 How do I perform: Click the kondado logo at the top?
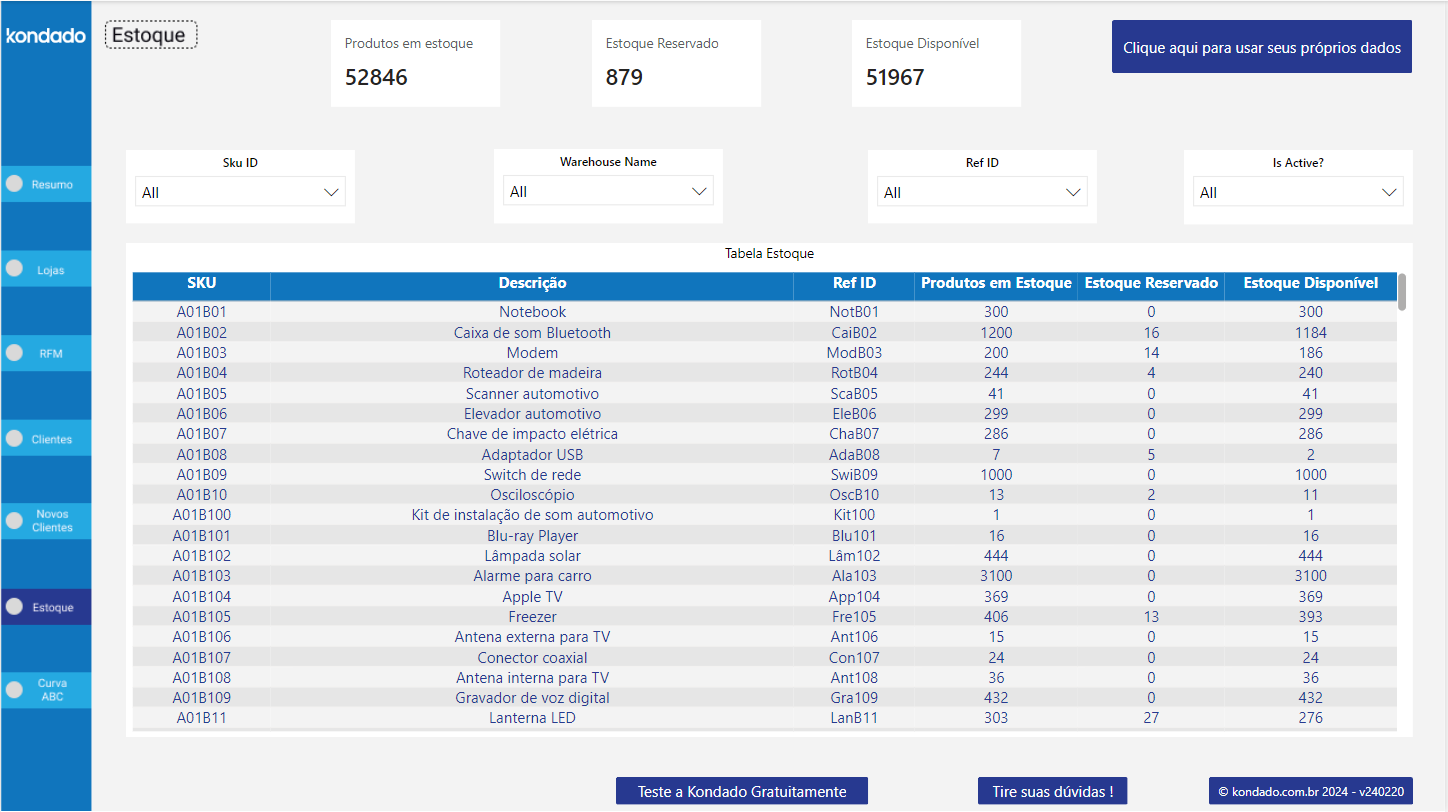[45, 35]
